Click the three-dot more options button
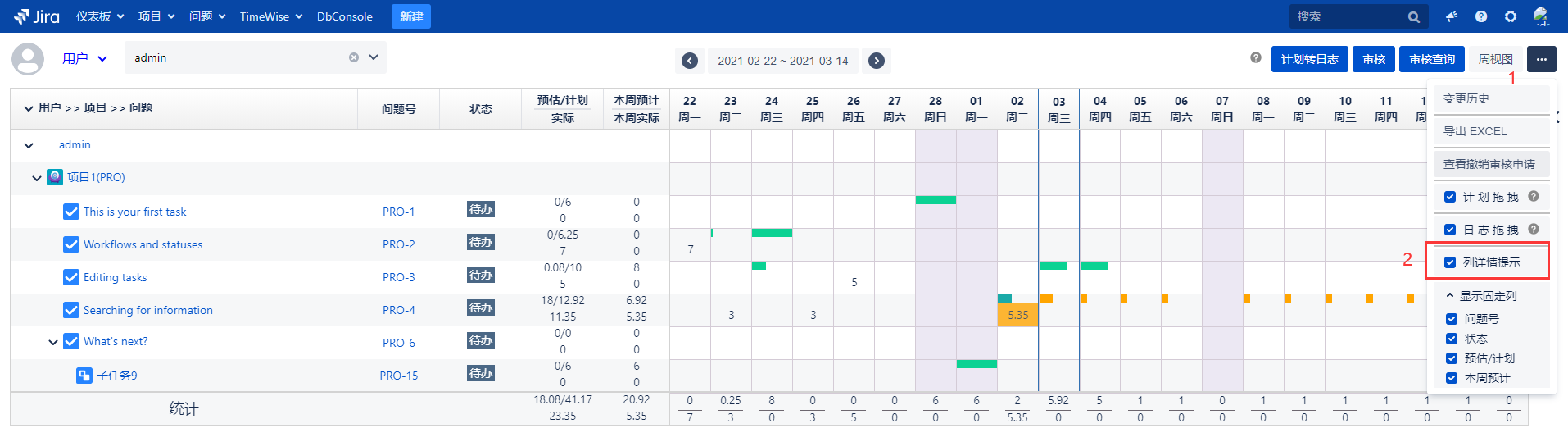This screenshot has width=1568, height=442. (x=1541, y=59)
